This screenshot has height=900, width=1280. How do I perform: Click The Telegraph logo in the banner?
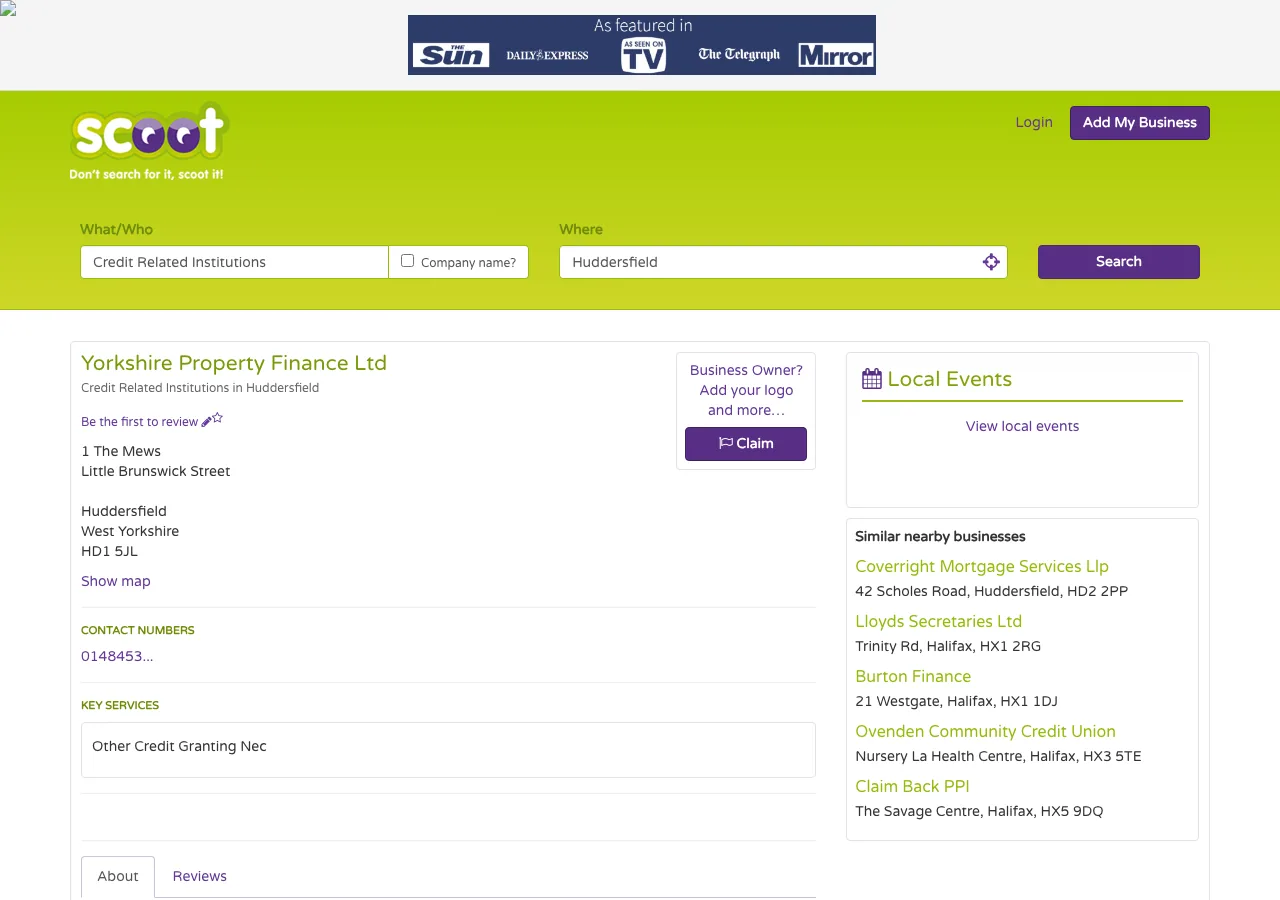(739, 54)
